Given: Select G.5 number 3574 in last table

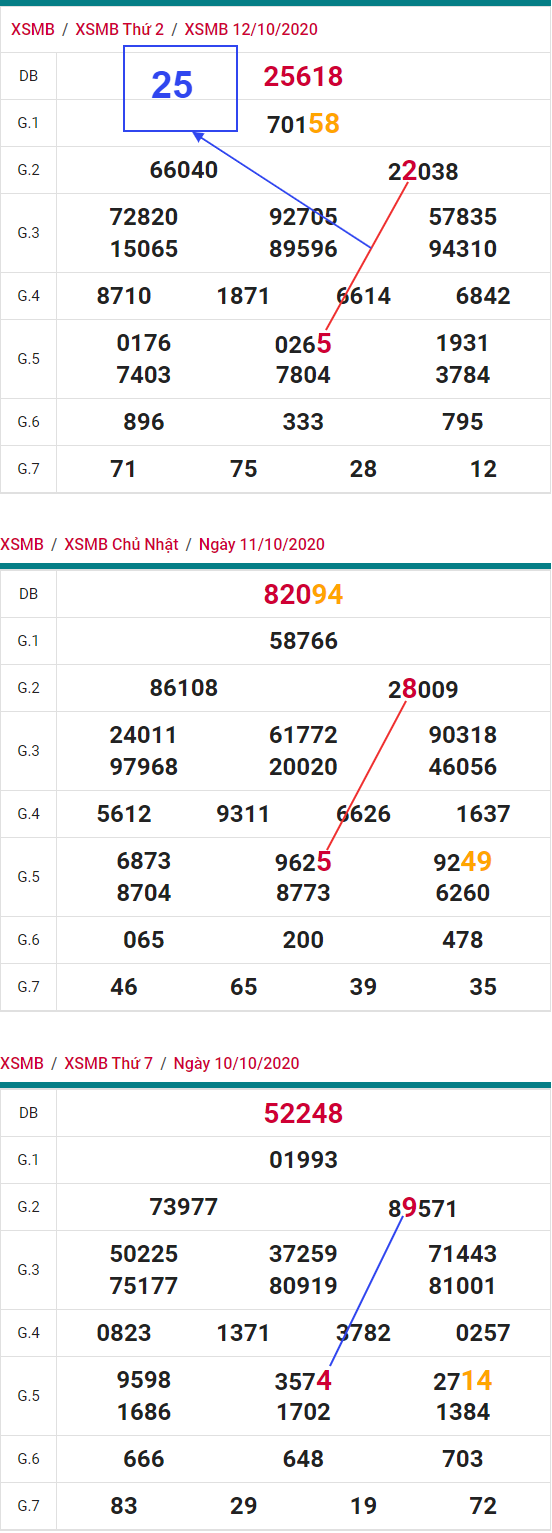Looking at the screenshot, I should click(x=303, y=1381).
